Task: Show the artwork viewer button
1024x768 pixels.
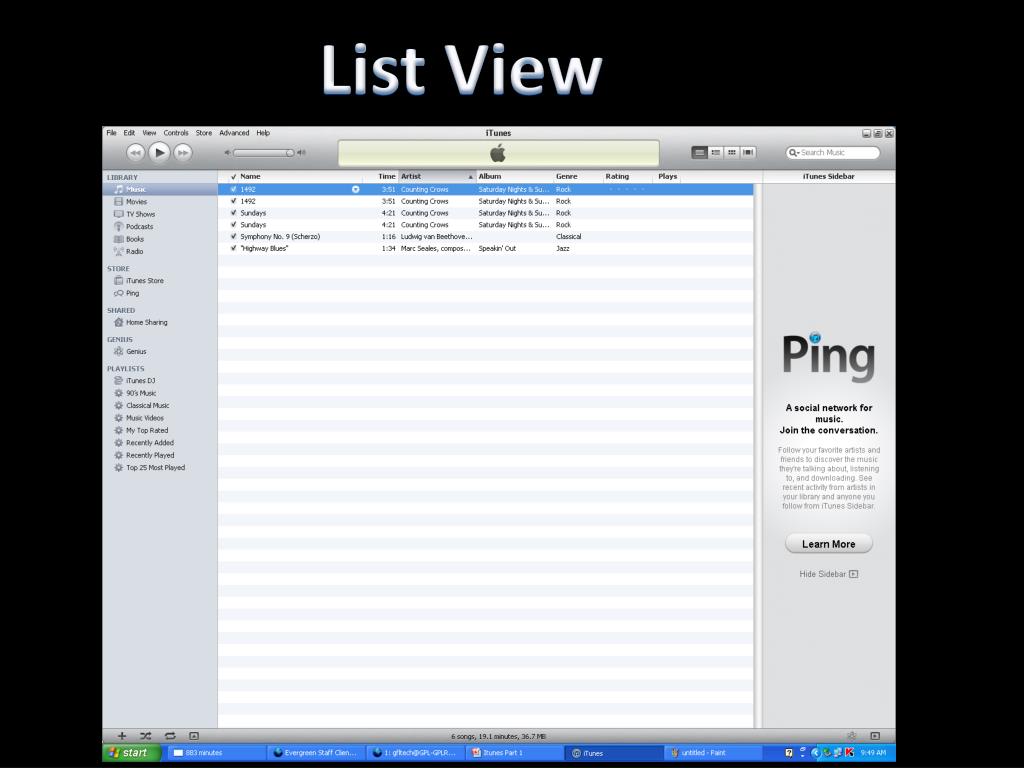Action: click(x=194, y=736)
